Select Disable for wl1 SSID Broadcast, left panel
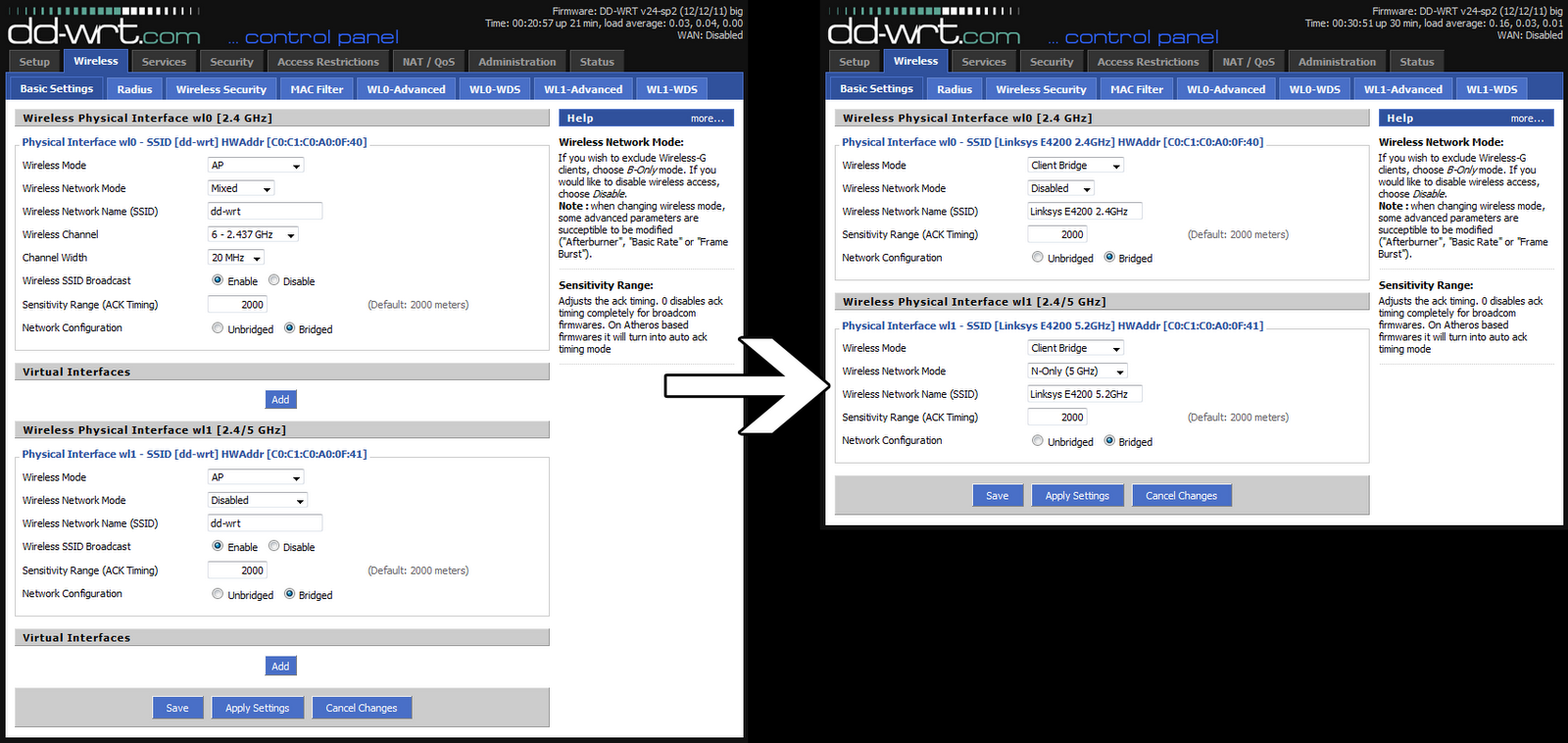 [x=273, y=546]
